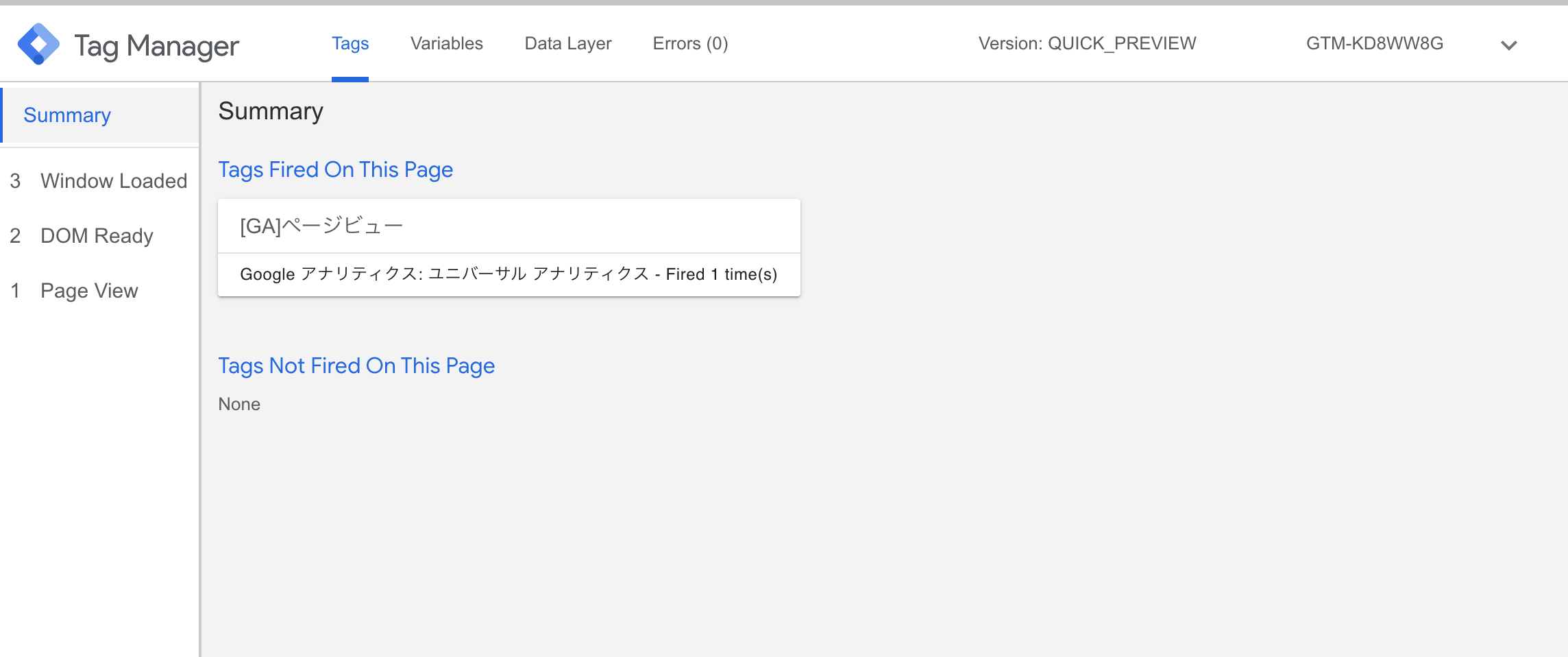Screen dimensions: 1568x657
Task: Click the Tag Manager title text
Action: click(x=157, y=46)
